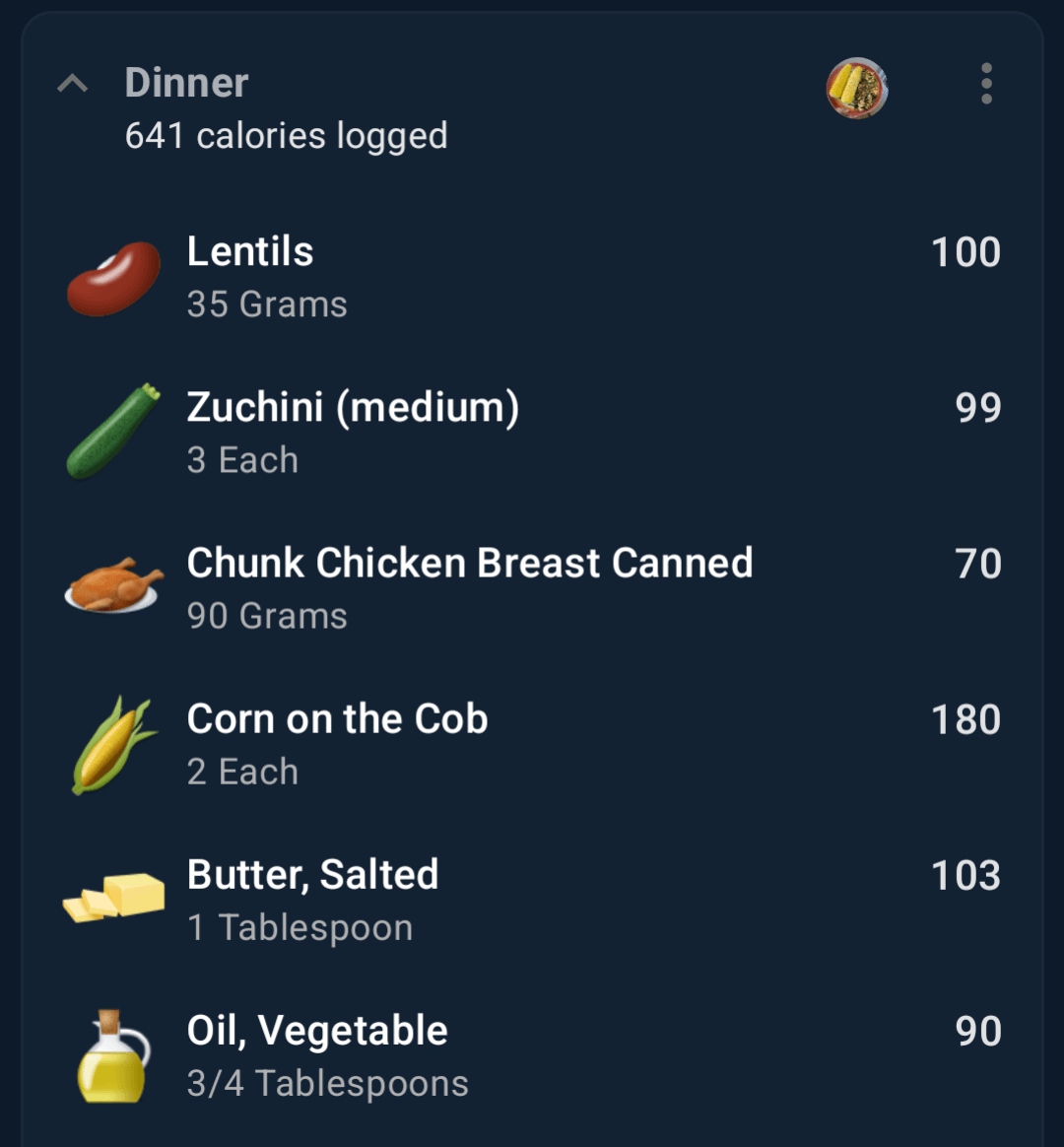Select the Corn on the Cob entry

coord(532,745)
